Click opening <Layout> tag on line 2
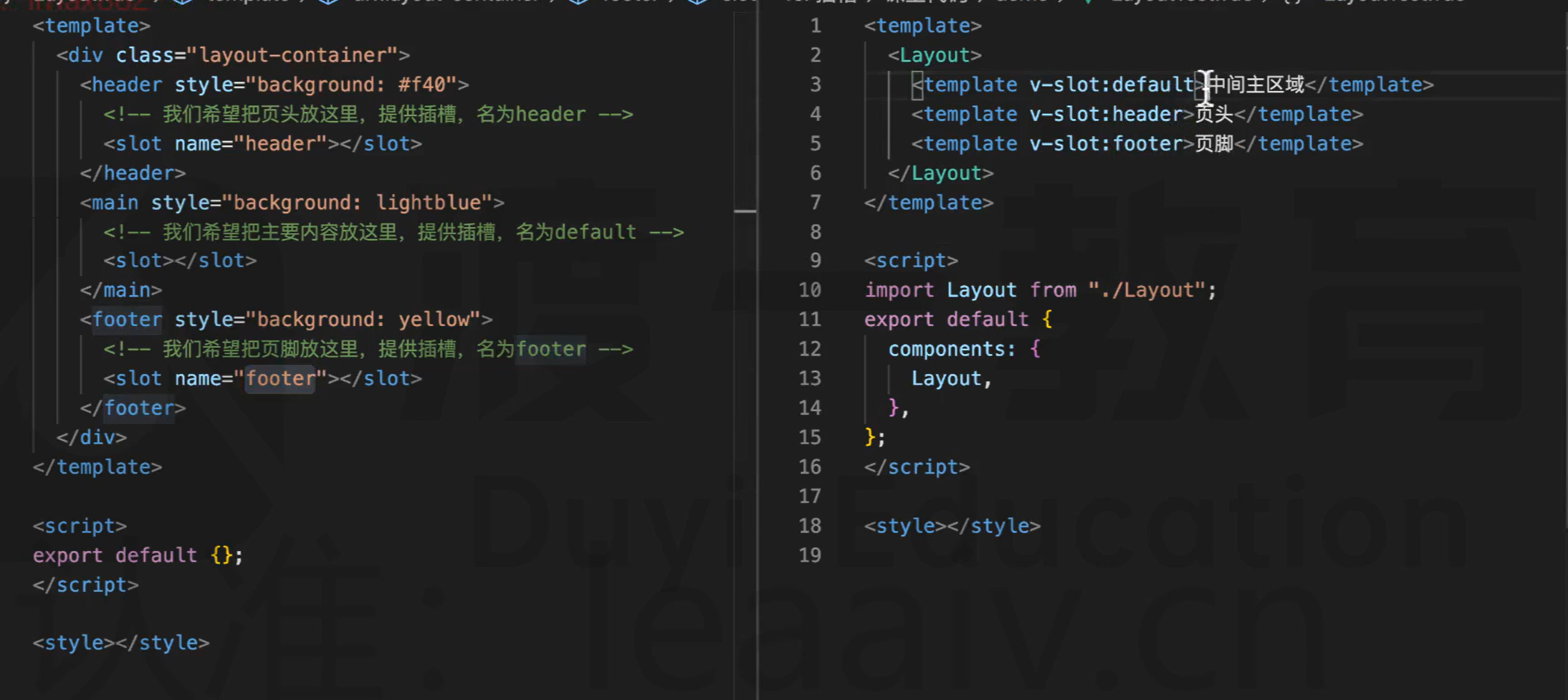Viewport: 1568px width, 700px height. point(934,55)
